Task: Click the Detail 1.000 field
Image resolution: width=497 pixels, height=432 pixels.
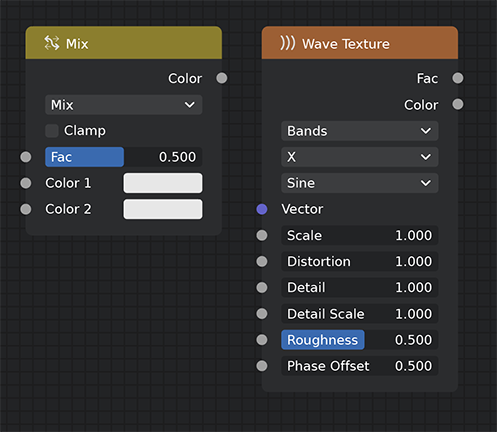Action: (x=360, y=287)
